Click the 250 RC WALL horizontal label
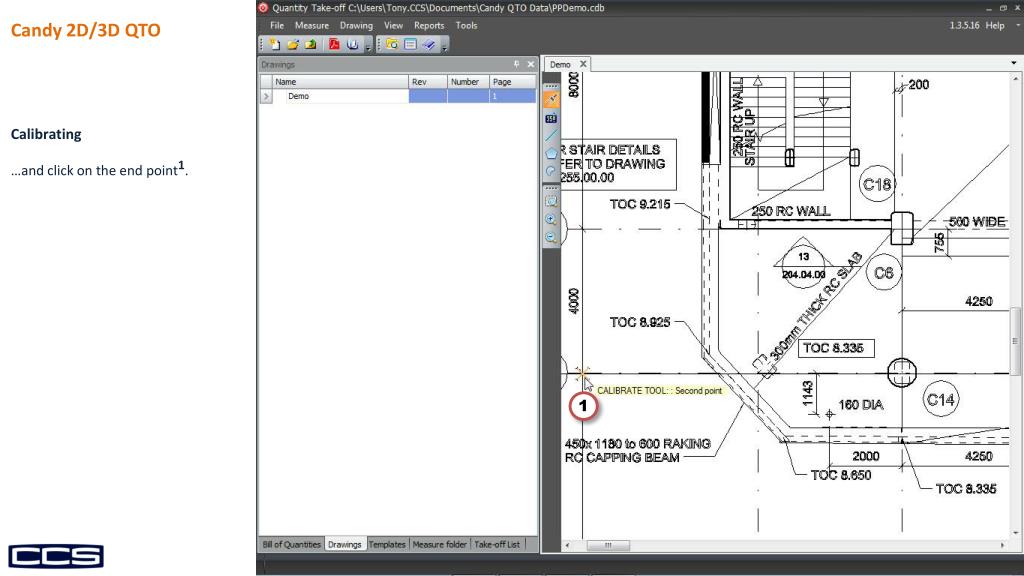 point(791,211)
